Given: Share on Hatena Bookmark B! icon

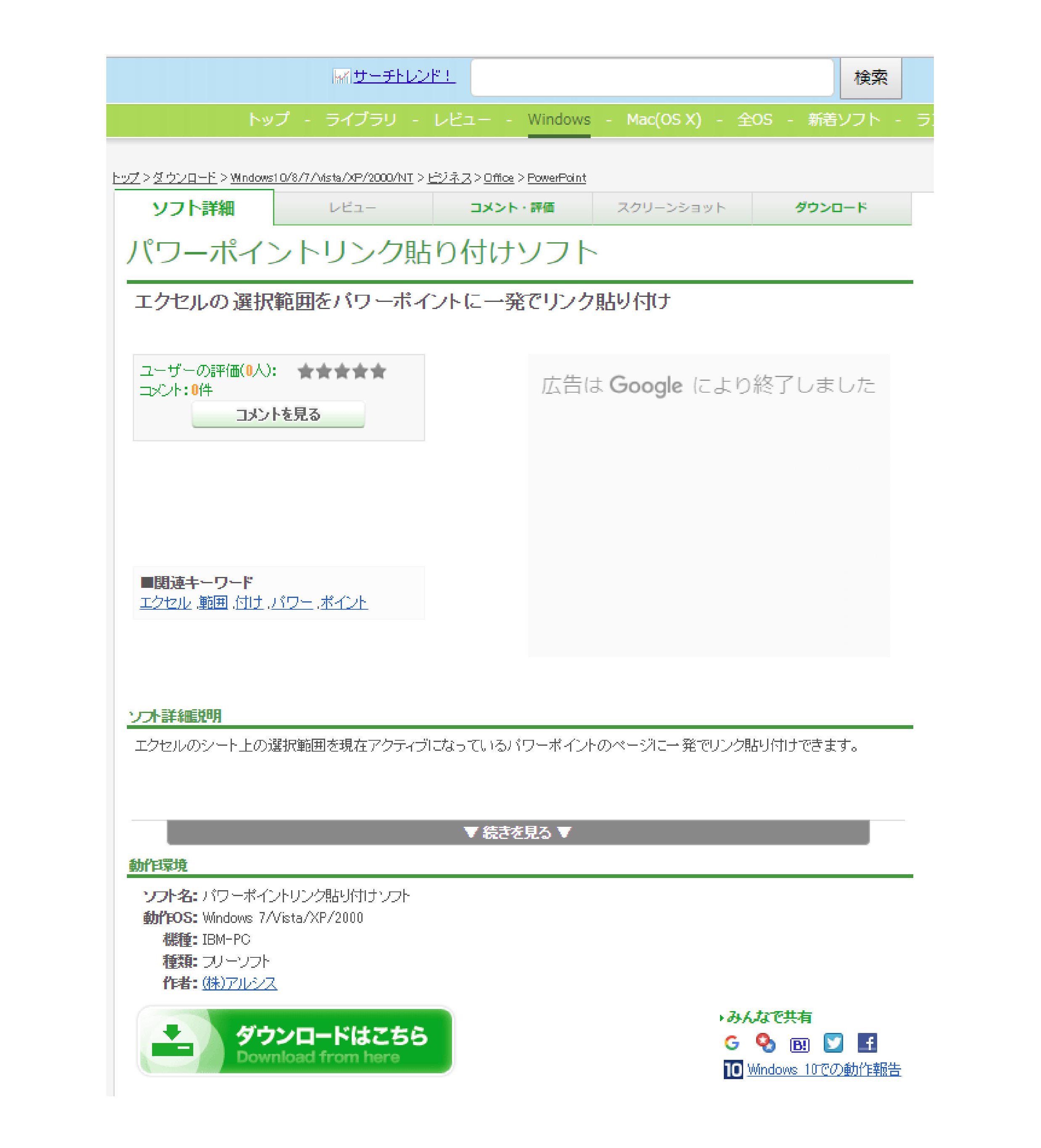Looking at the screenshot, I should pyautogui.click(x=799, y=1044).
